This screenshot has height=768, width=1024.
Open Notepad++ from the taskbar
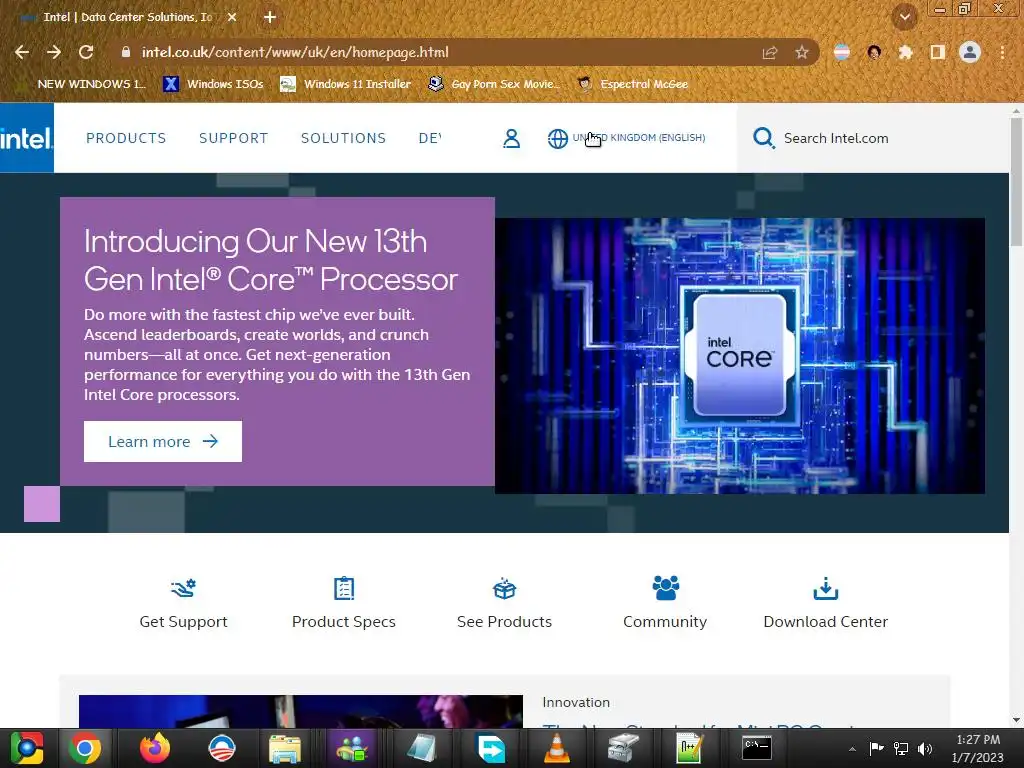tap(688, 748)
